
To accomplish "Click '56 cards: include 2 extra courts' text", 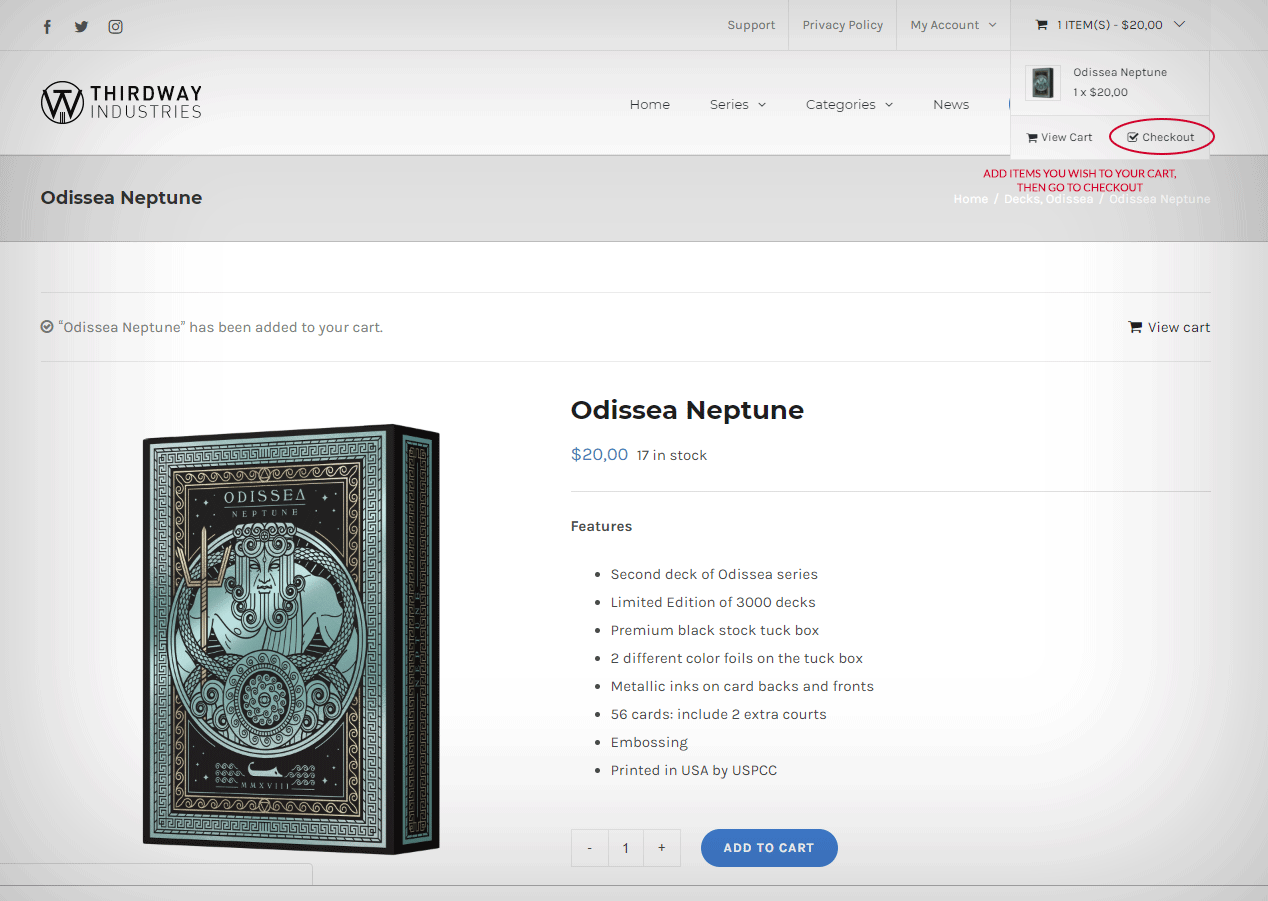I will pos(719,714).
